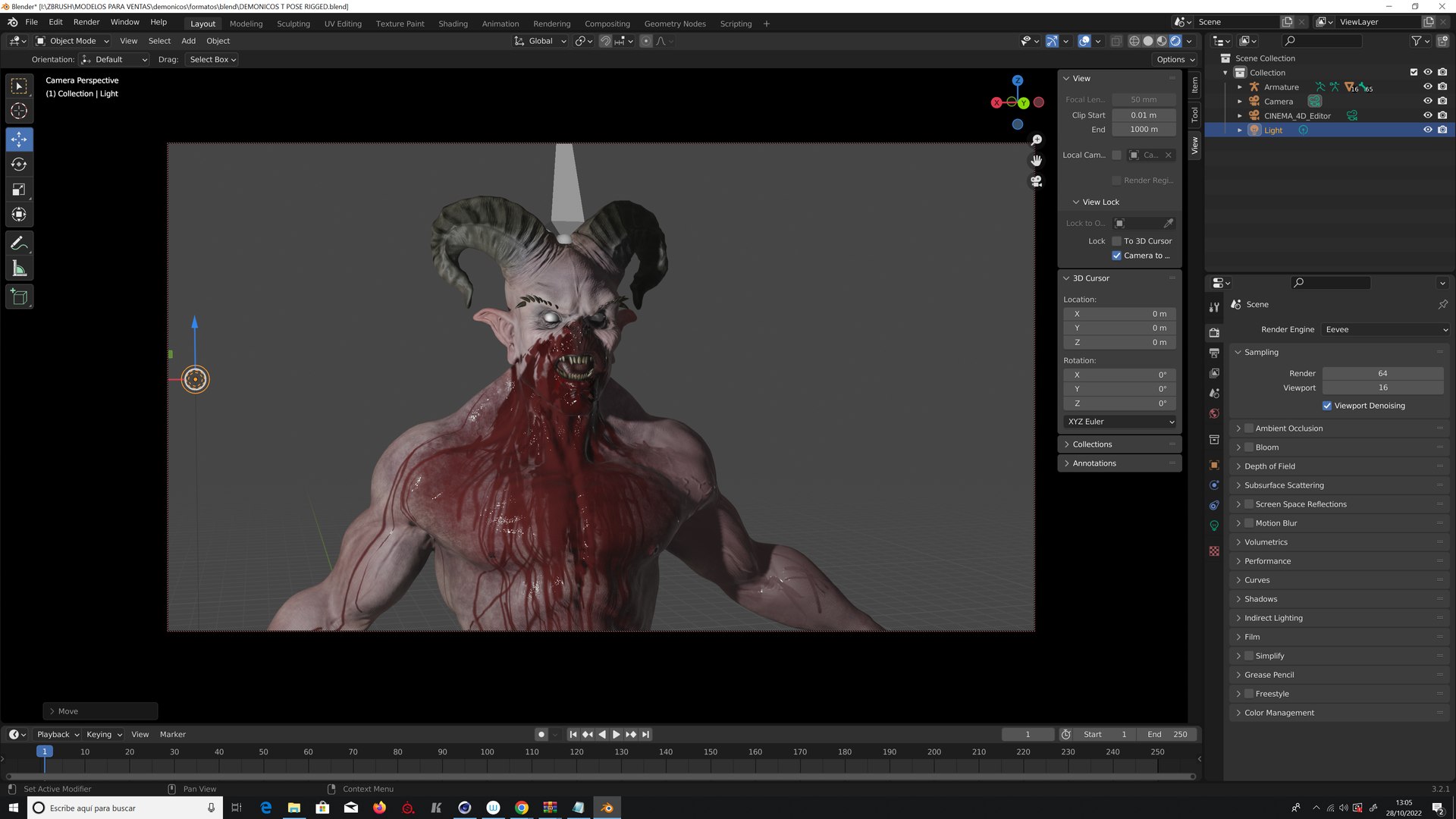Open the Texture properties tab icon
This screenshot has width=1456, height=819.
tap(1214, 551)
